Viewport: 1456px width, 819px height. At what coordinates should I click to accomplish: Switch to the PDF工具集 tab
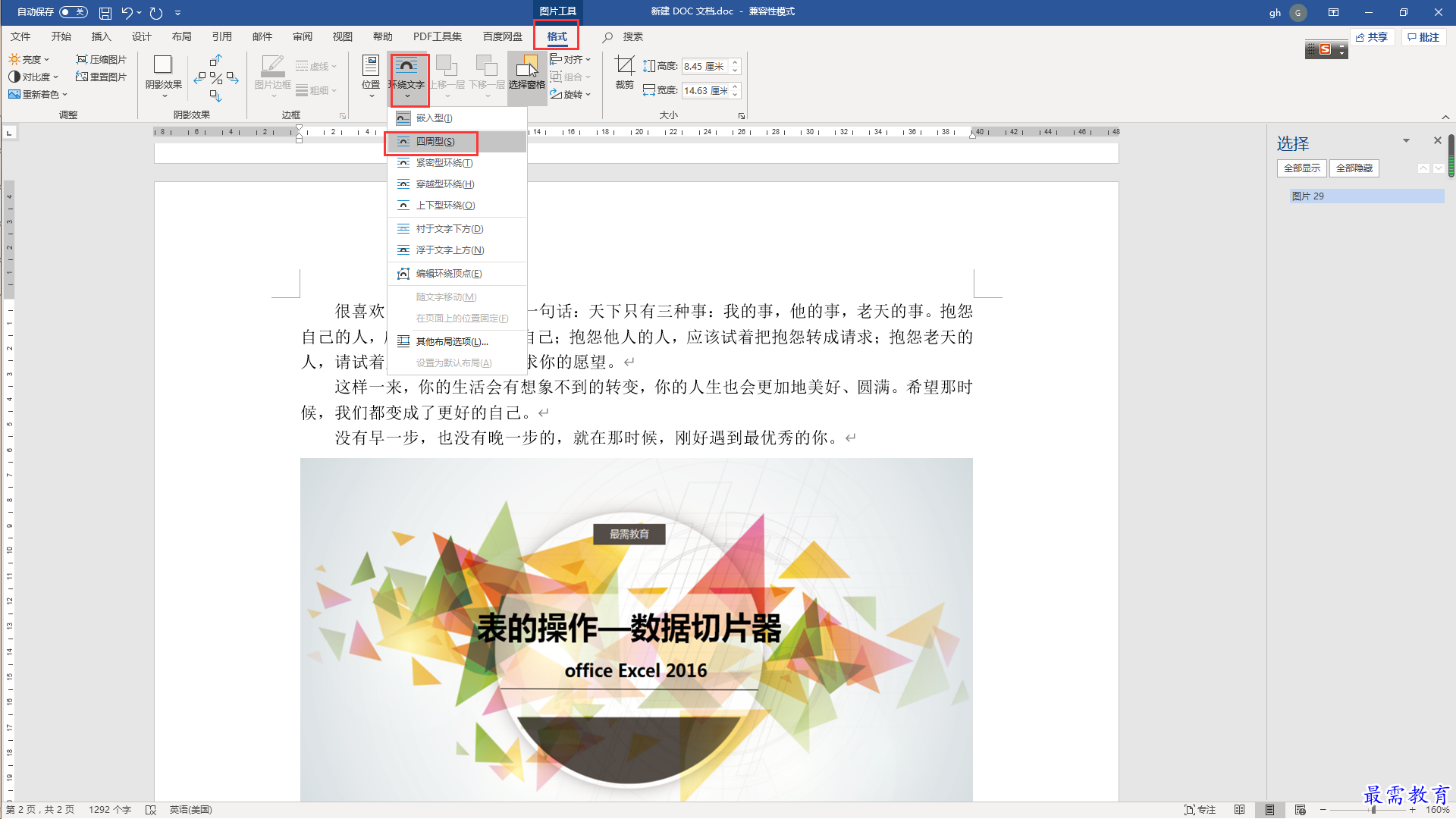pyautogui.click(x=437, y=36)
